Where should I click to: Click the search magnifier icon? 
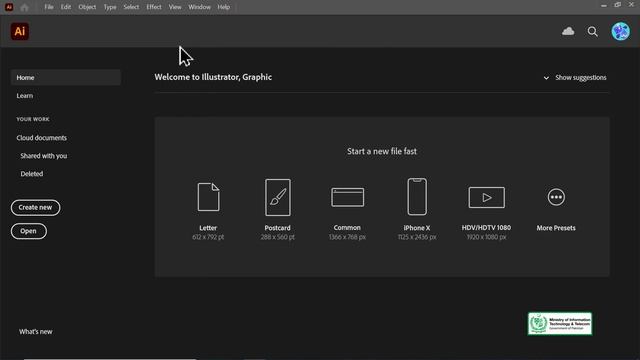tap(593, 31)
